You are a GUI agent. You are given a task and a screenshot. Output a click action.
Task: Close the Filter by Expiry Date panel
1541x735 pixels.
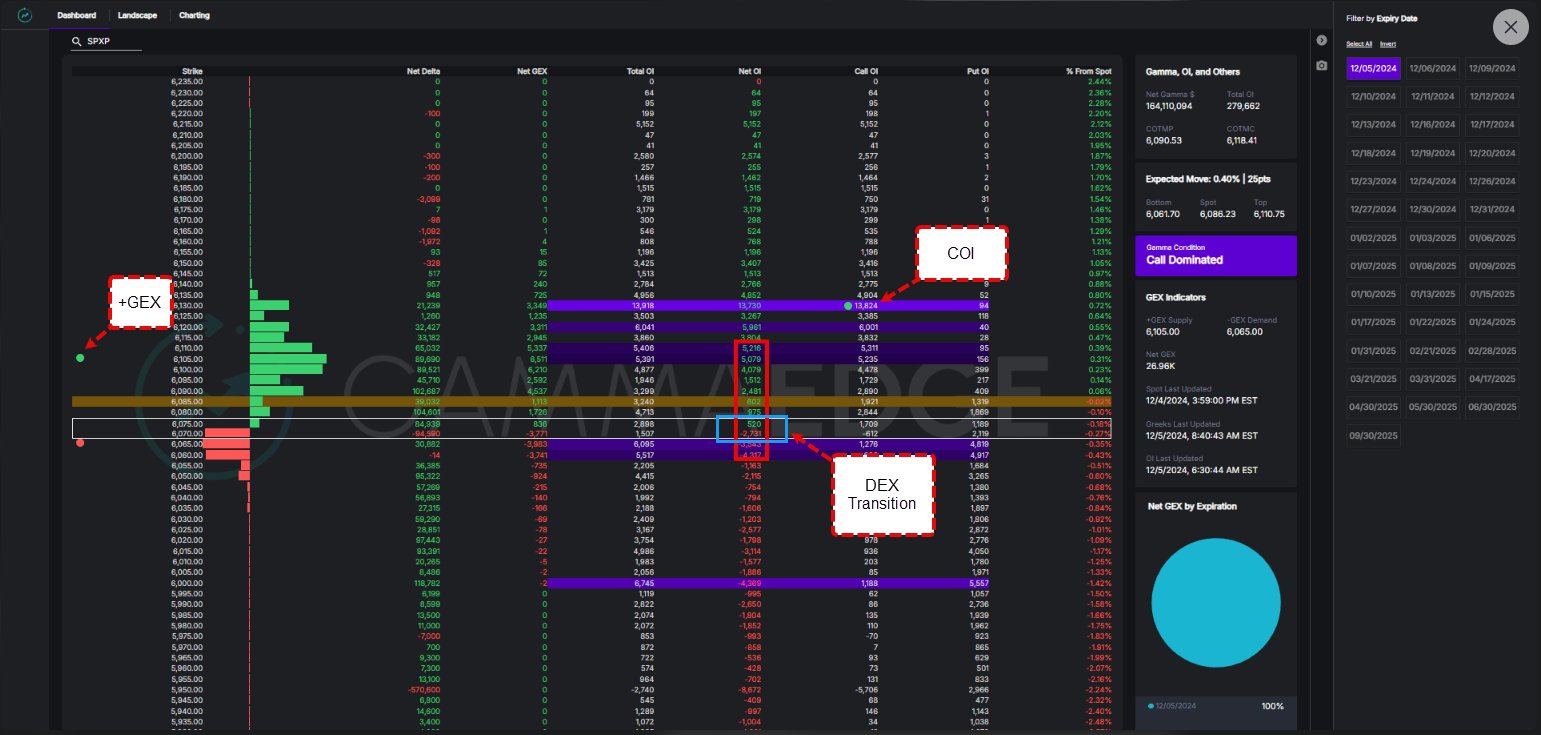(x=1510, y=27)
